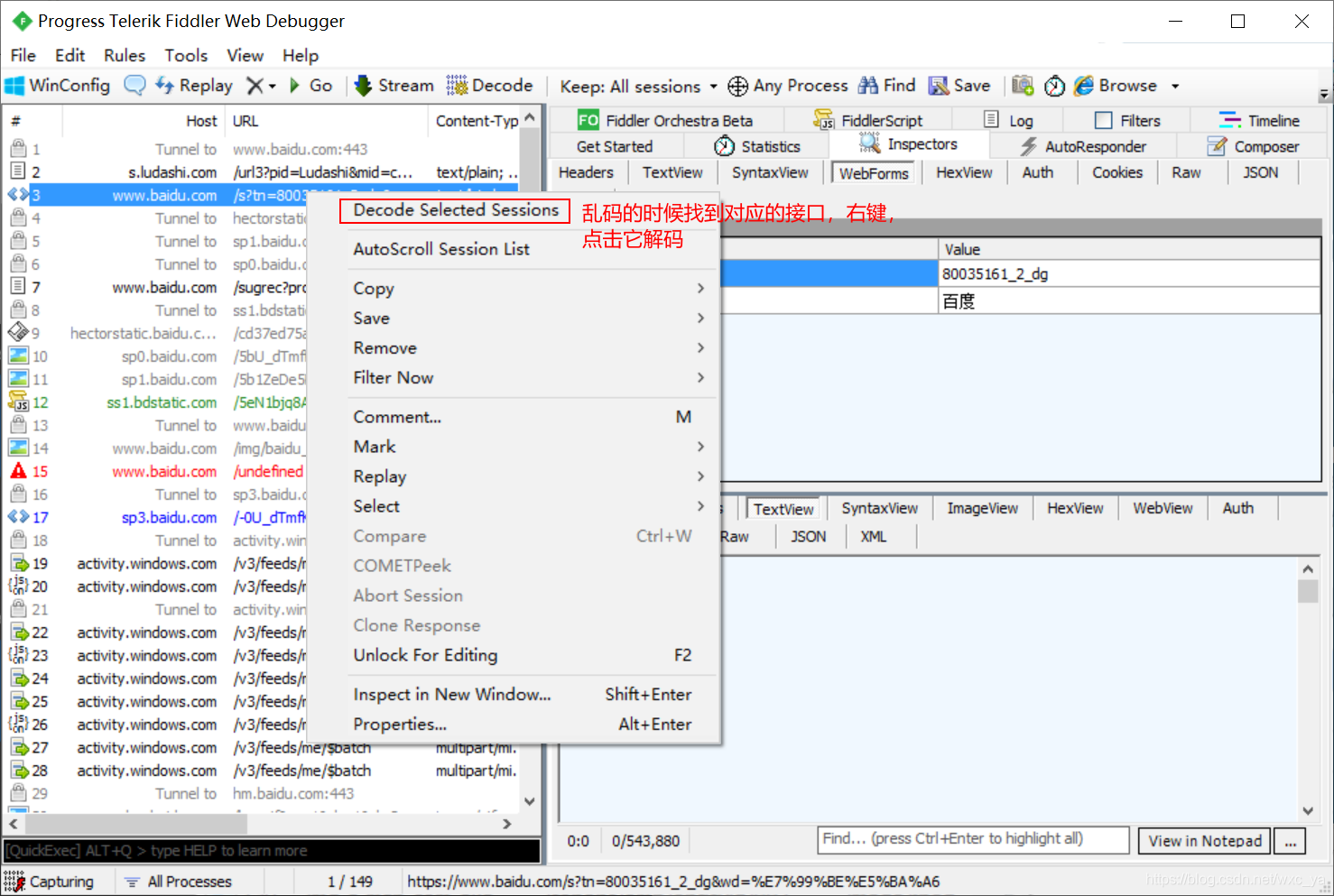Select the request Headers inspector tab
The height and width of the screenshot is (896, 1334).
[x=586, y=172]
